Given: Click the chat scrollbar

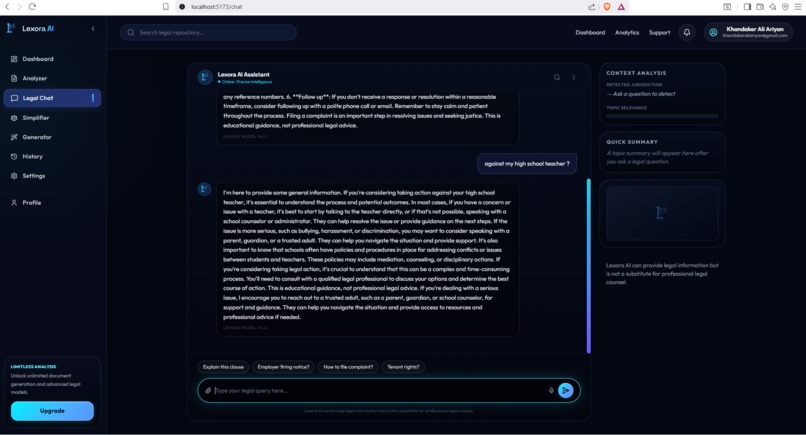Looking at the screenshot, I should [589, 266].
